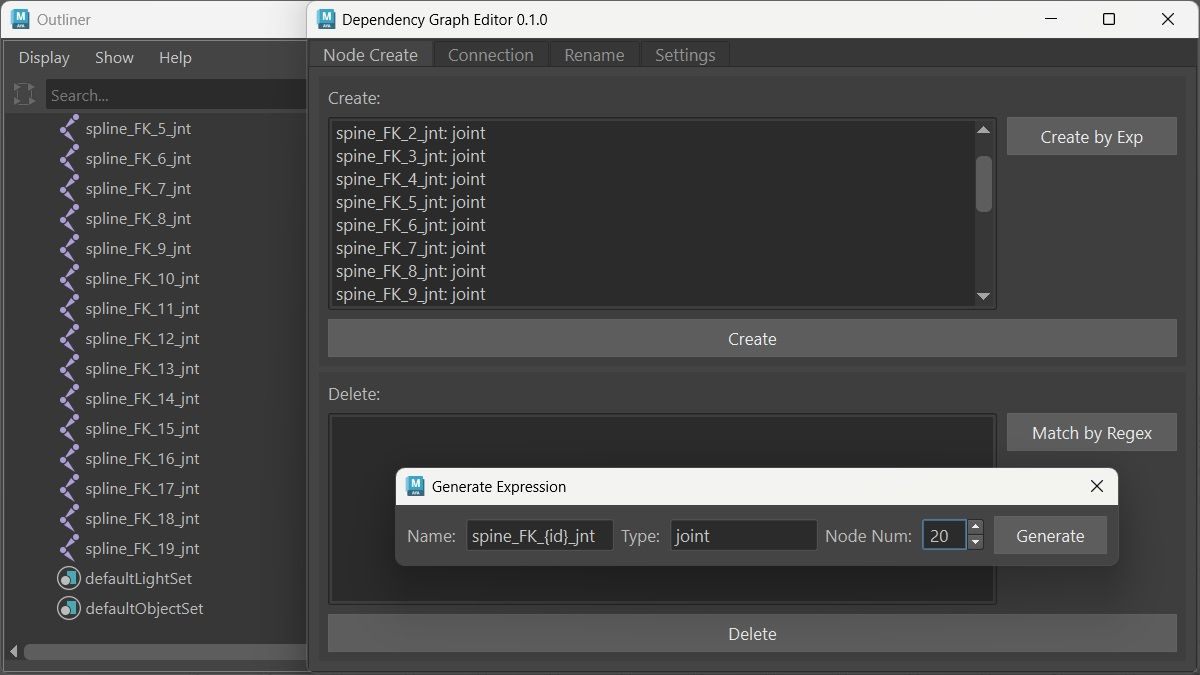Increase Node Num with up arrow
The width and height of the screenshot is (1200, 675).
pyautogui.click(x=976, y=527)
